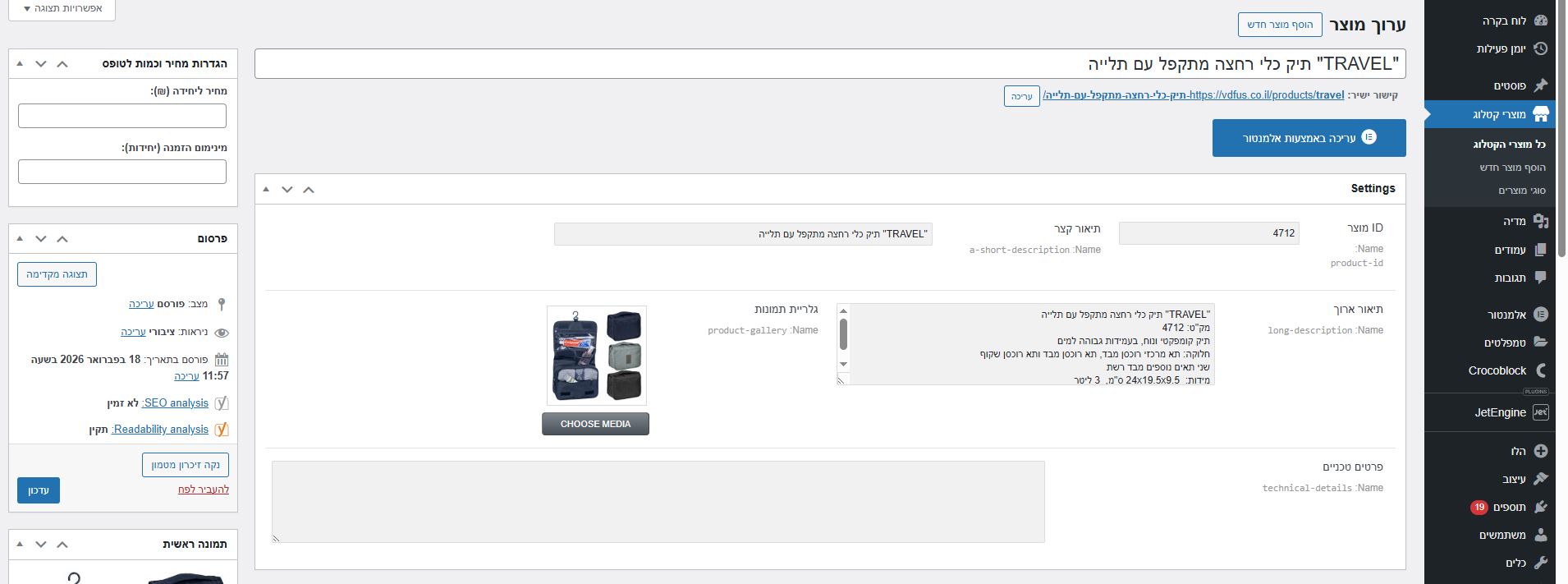Move the pricing settings panel down
Screen dimensions: 1568x584
[41, 63]
